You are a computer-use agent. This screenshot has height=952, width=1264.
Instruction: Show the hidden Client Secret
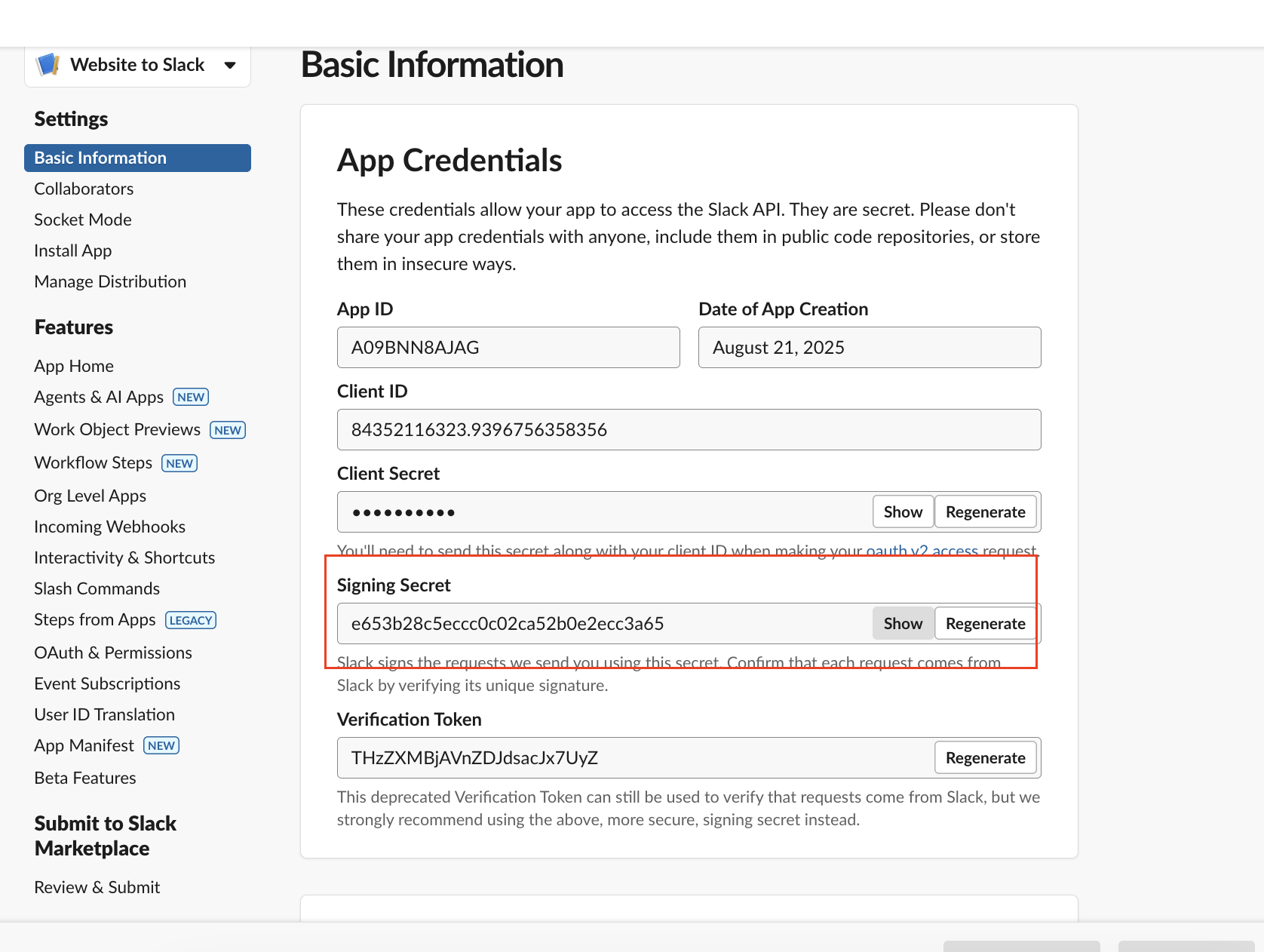point(903,512)
